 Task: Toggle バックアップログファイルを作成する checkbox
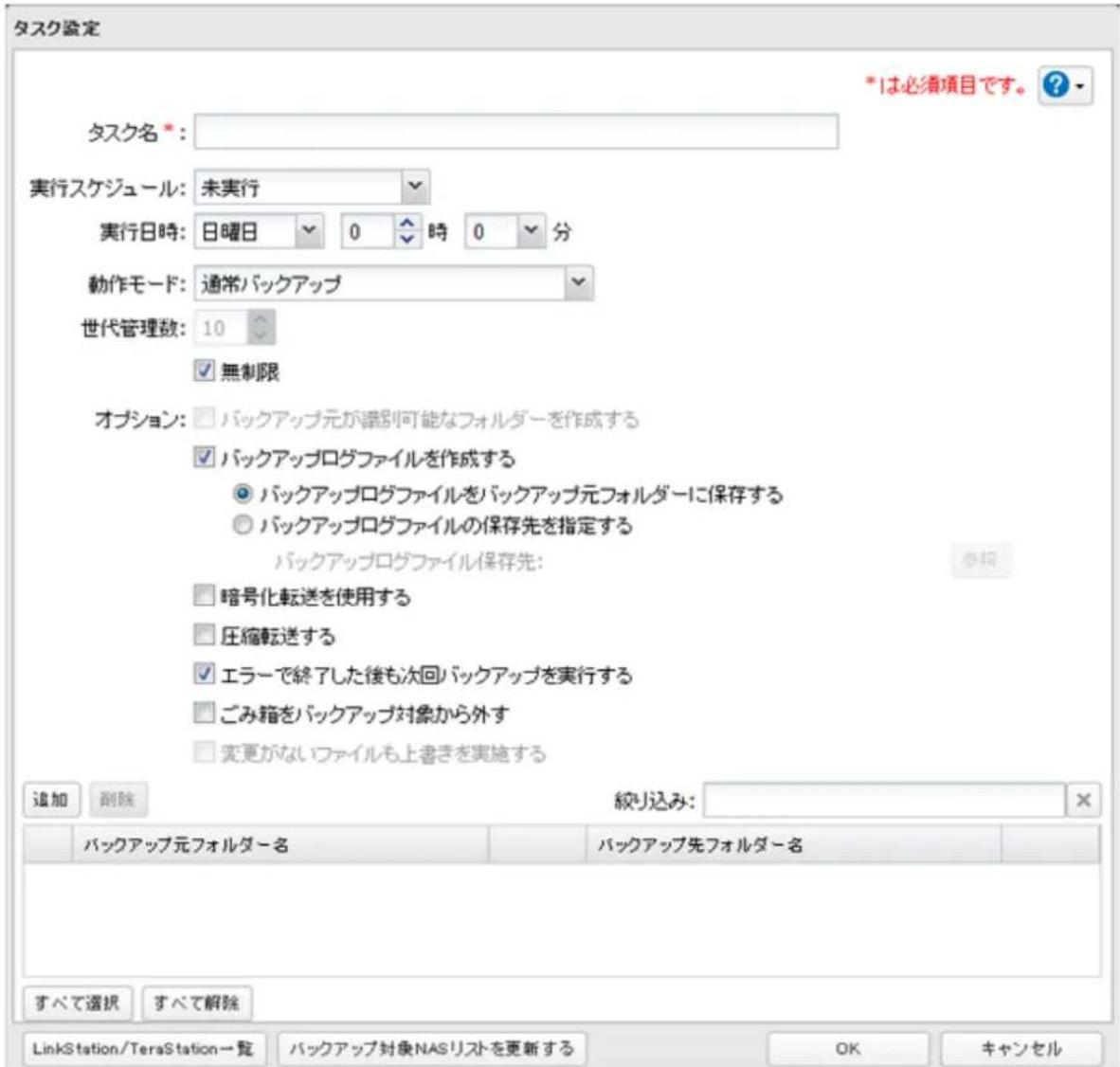coord(204,457)
